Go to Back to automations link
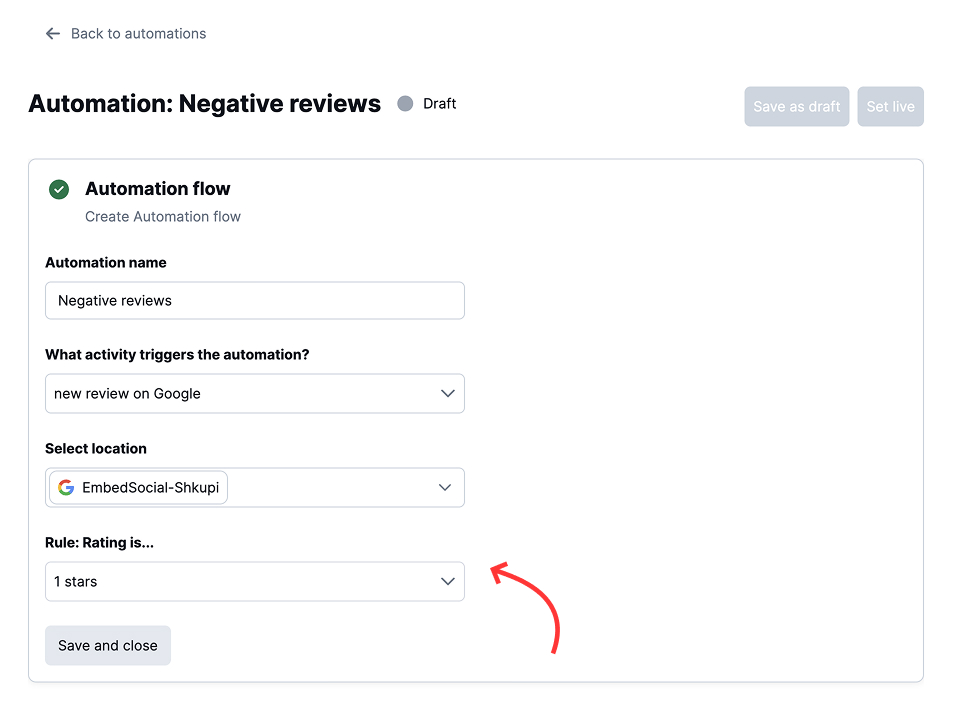 tap(138, 34)
